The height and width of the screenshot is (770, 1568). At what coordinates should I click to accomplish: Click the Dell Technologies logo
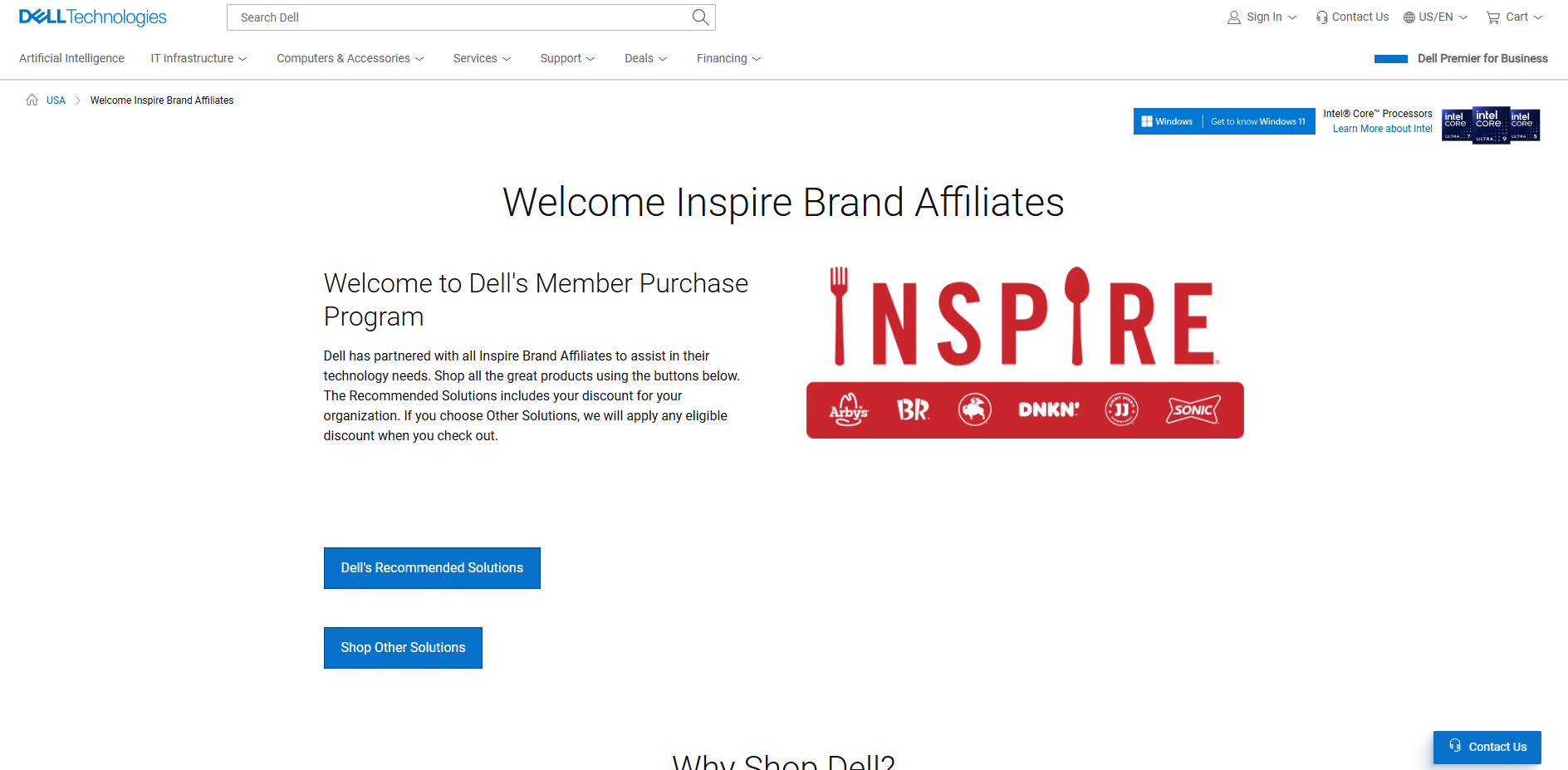click(x=92, y=17)
